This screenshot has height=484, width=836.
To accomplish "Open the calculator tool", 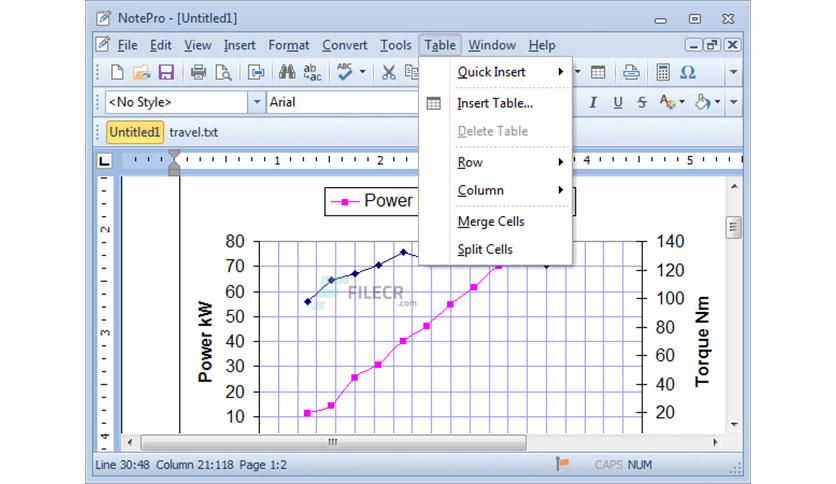I will pos(663,72).
